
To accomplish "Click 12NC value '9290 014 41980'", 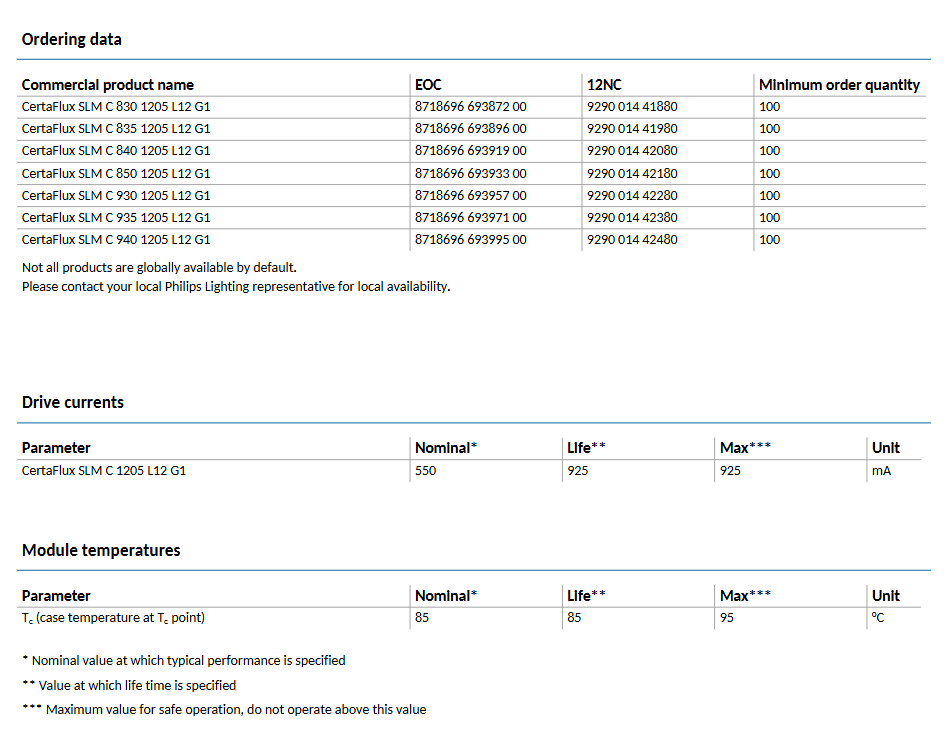I will [x=632, y=129].
